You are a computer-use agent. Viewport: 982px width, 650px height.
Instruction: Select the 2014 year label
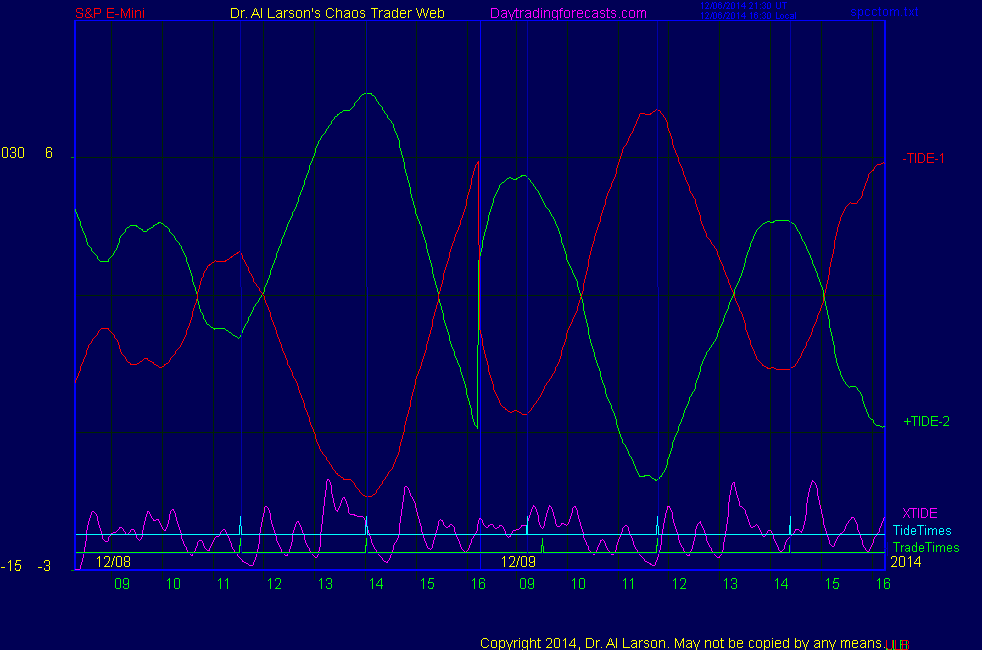pyautogui.click(x=906, y=562)
